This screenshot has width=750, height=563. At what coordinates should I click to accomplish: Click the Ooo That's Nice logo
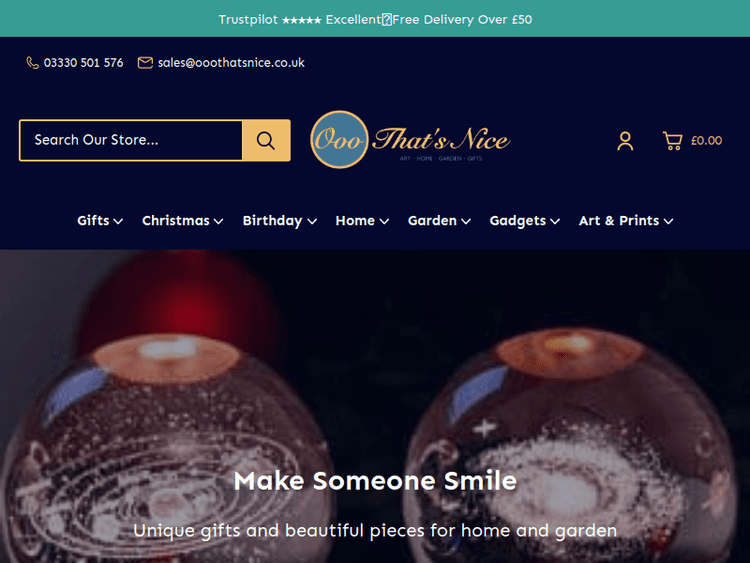(410, 140)
